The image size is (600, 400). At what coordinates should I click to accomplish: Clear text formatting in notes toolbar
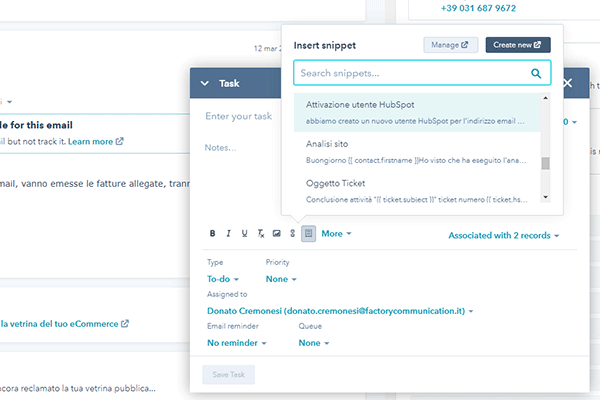pos(261,233)
